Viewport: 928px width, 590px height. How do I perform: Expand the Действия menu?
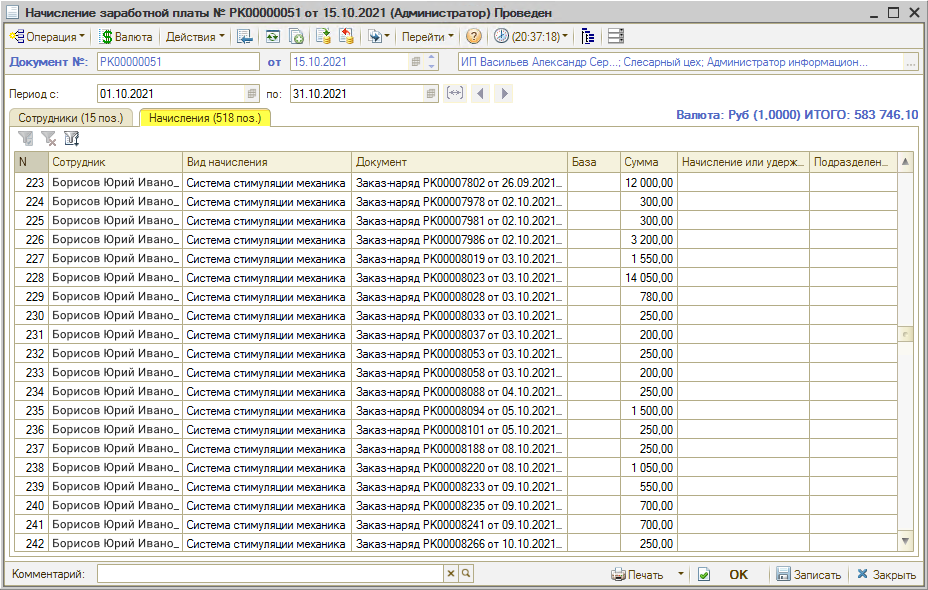coord(194,37)
